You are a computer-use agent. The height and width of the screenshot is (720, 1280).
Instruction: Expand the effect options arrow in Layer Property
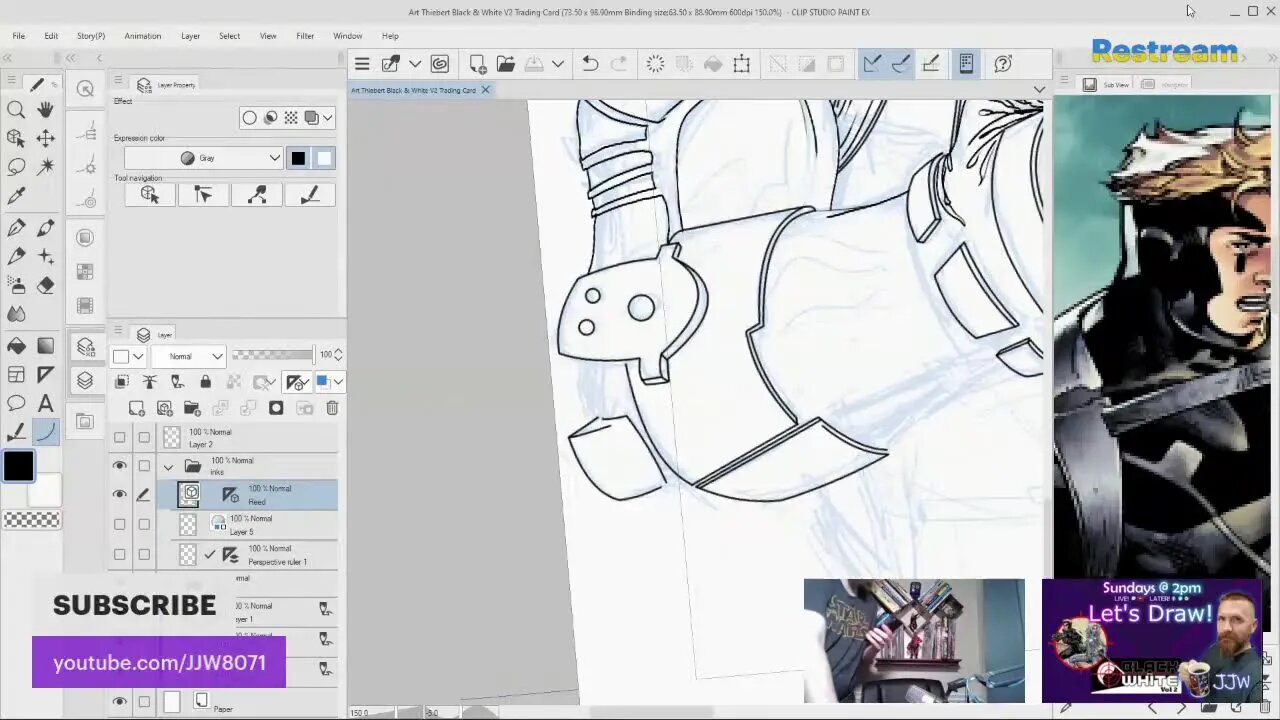[327, 118]
